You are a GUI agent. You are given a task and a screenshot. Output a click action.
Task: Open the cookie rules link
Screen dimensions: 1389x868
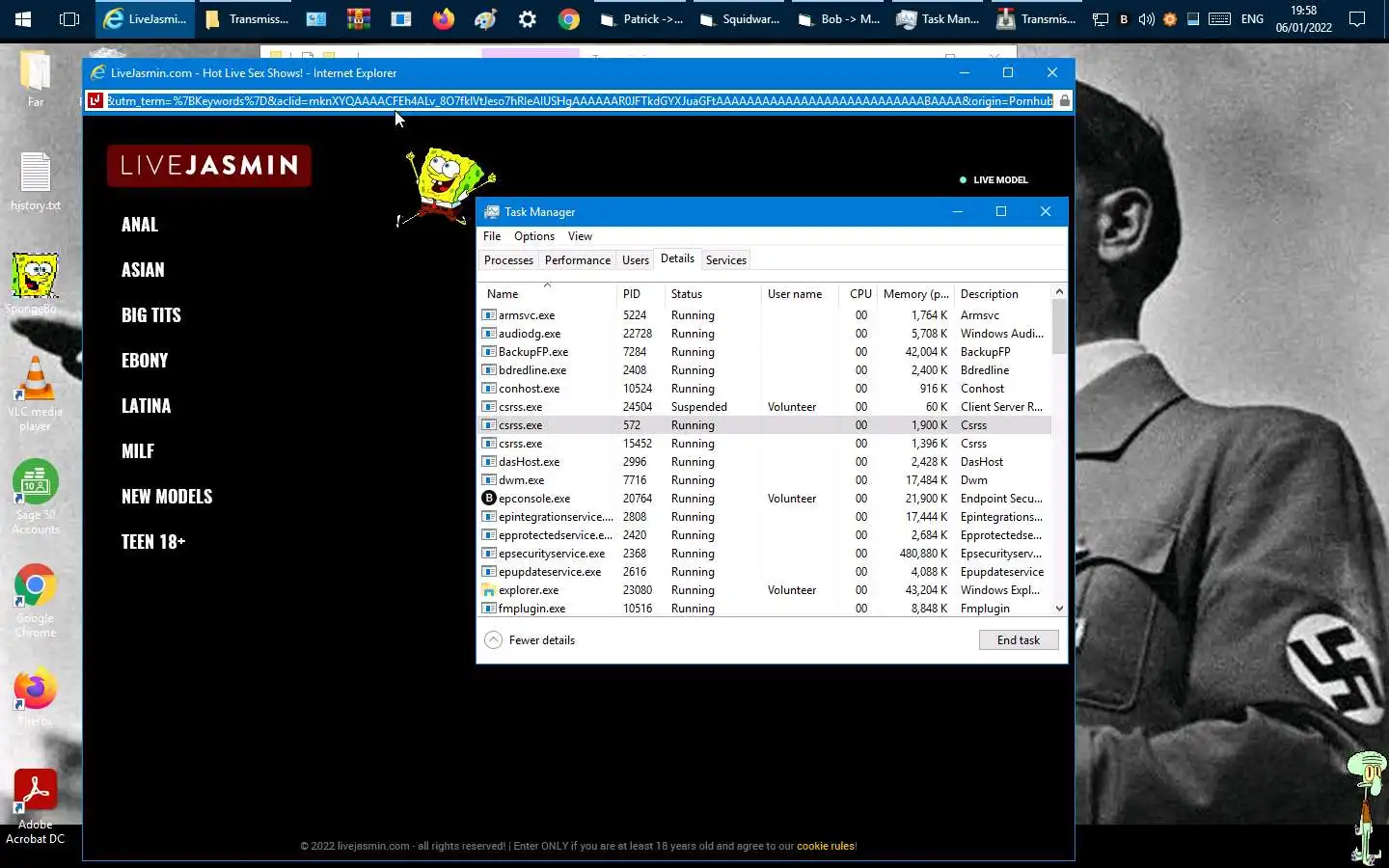825,846
